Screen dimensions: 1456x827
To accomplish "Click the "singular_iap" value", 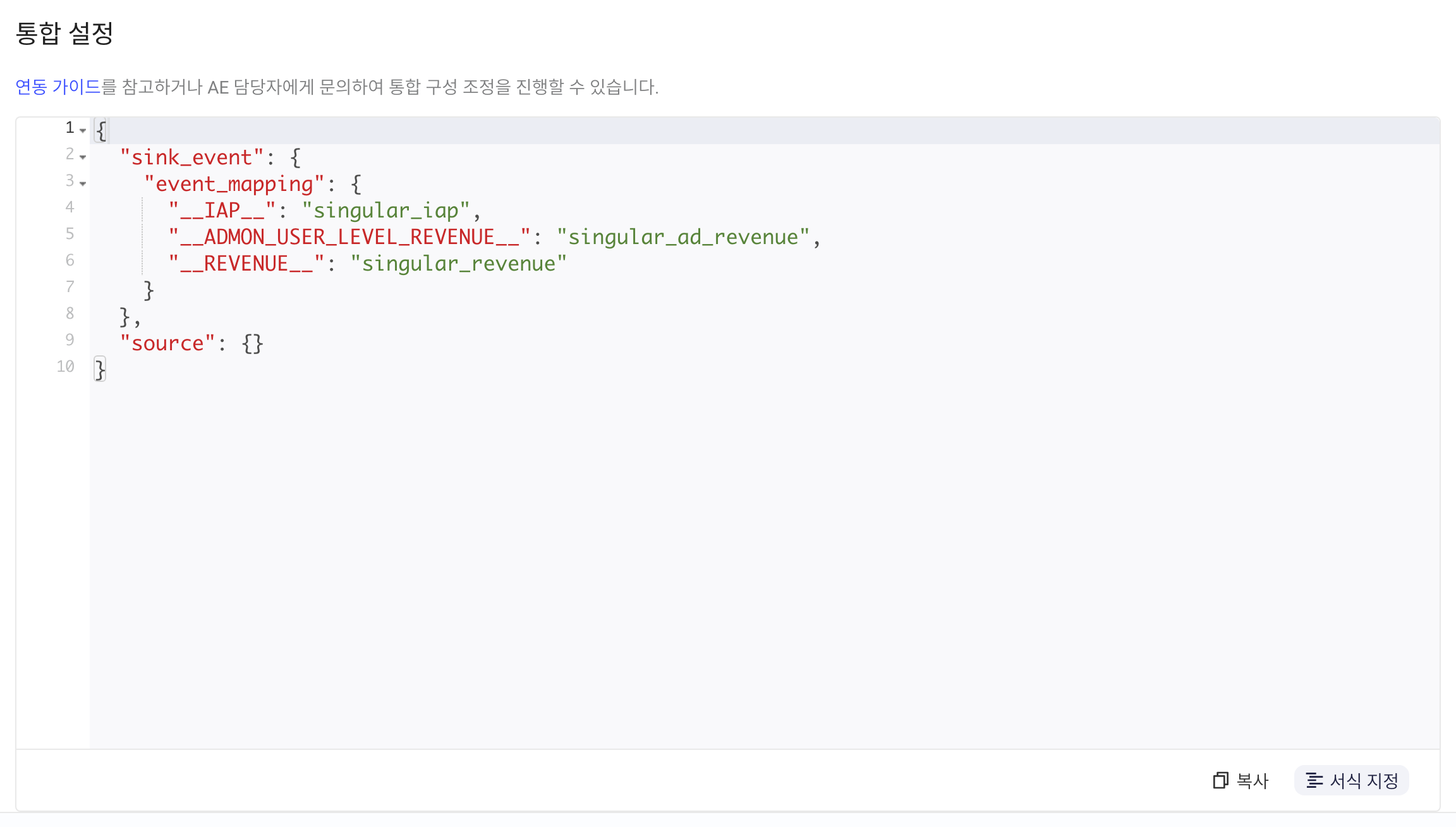I will (x=385, y=211).
